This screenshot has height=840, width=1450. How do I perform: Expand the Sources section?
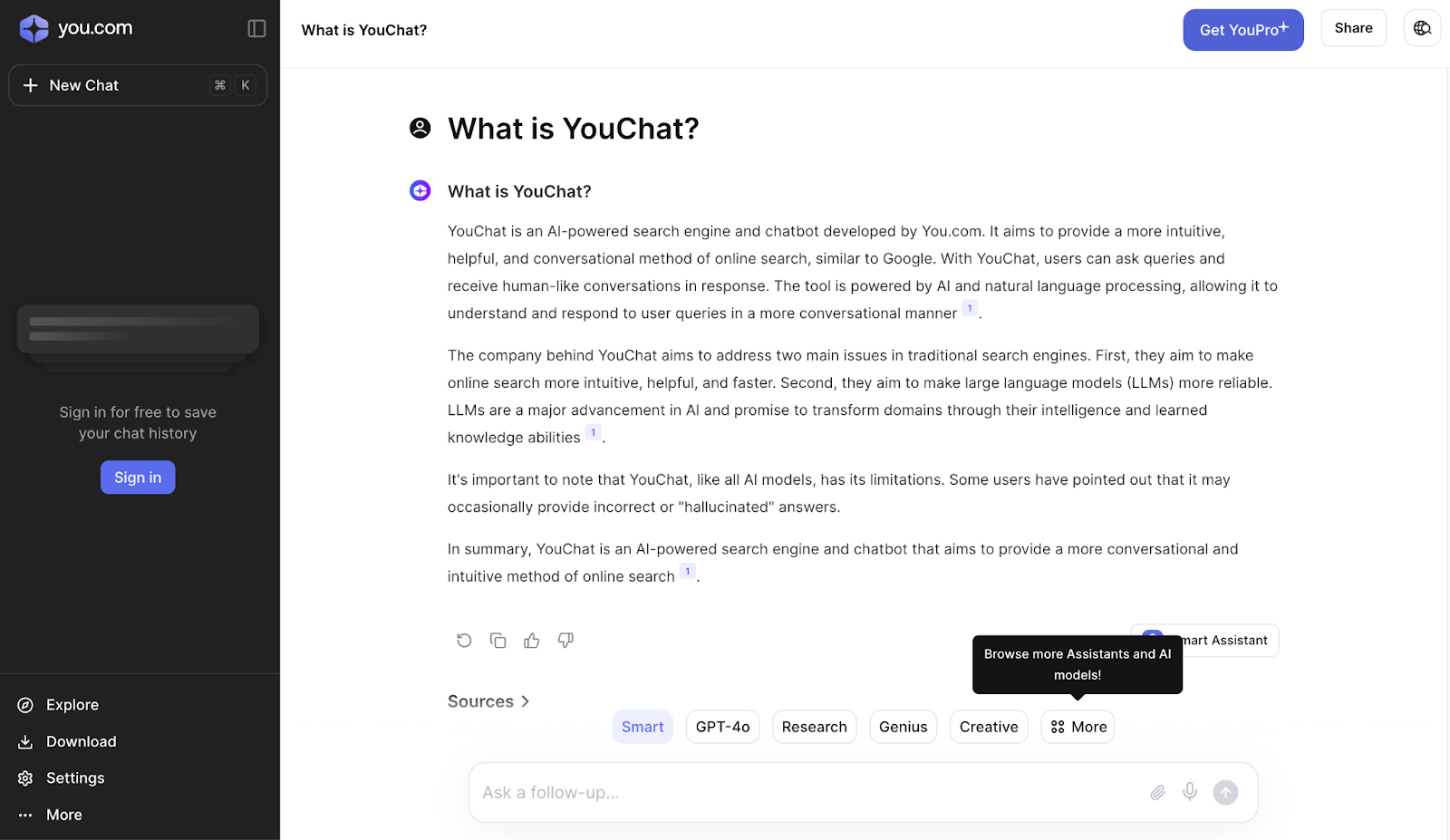tap(488, 701)
